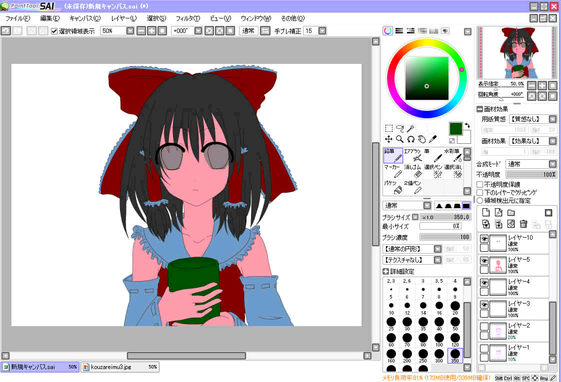This screenshot has height=382, width=561.
Task: Select the magic wand tool
Action: pos(410,128)
